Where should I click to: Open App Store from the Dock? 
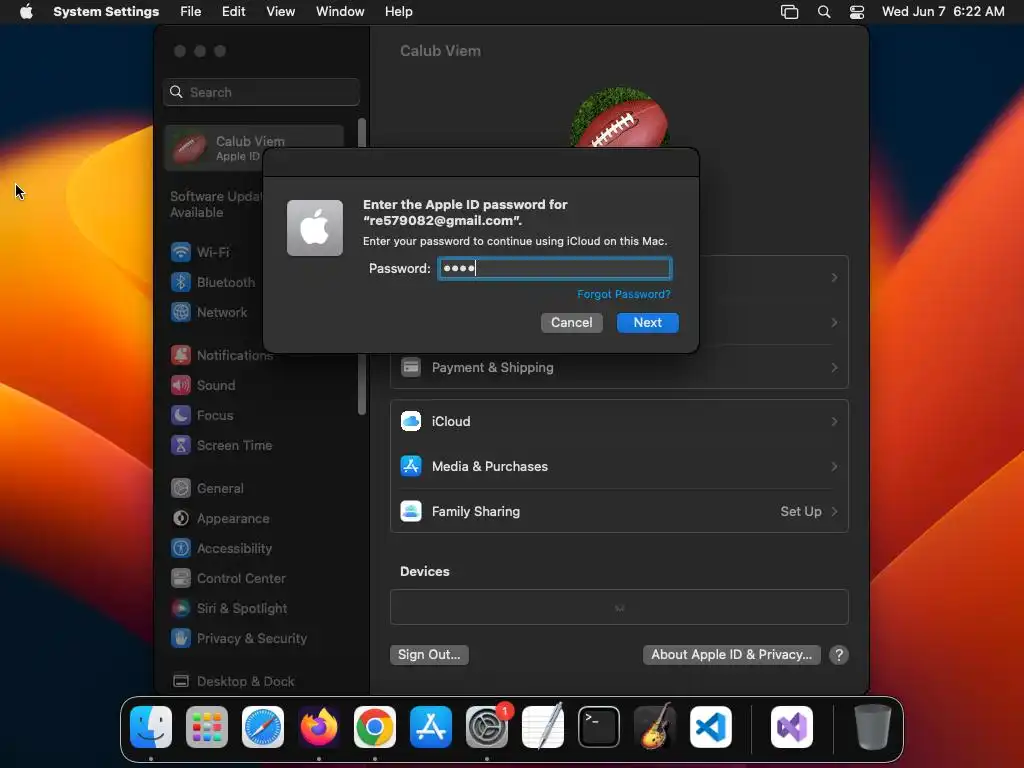(431, 727)
